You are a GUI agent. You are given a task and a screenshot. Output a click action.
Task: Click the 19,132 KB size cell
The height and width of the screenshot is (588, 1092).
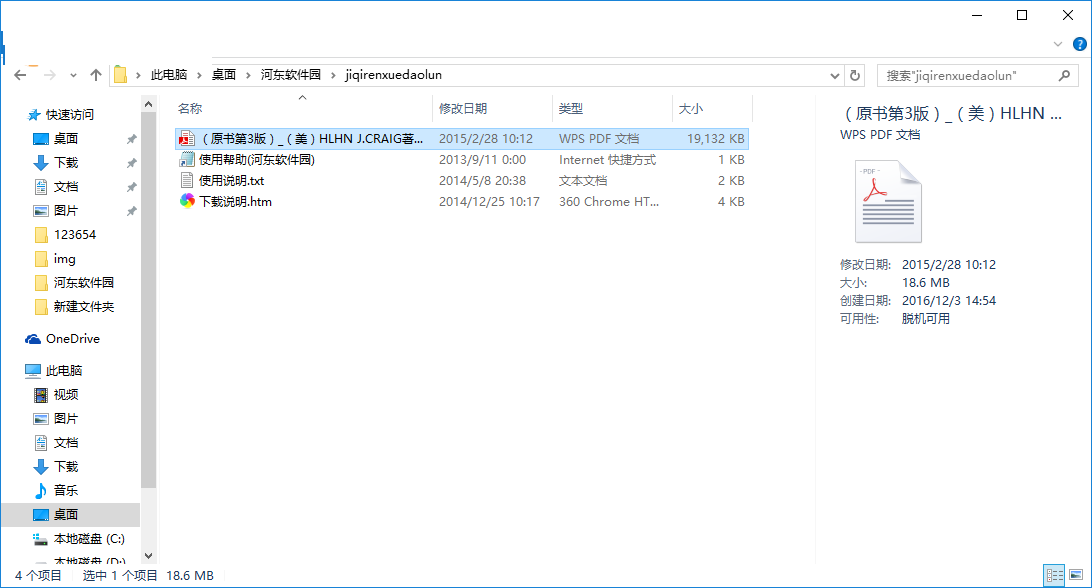pyautogui.click(x=716, y=139)
